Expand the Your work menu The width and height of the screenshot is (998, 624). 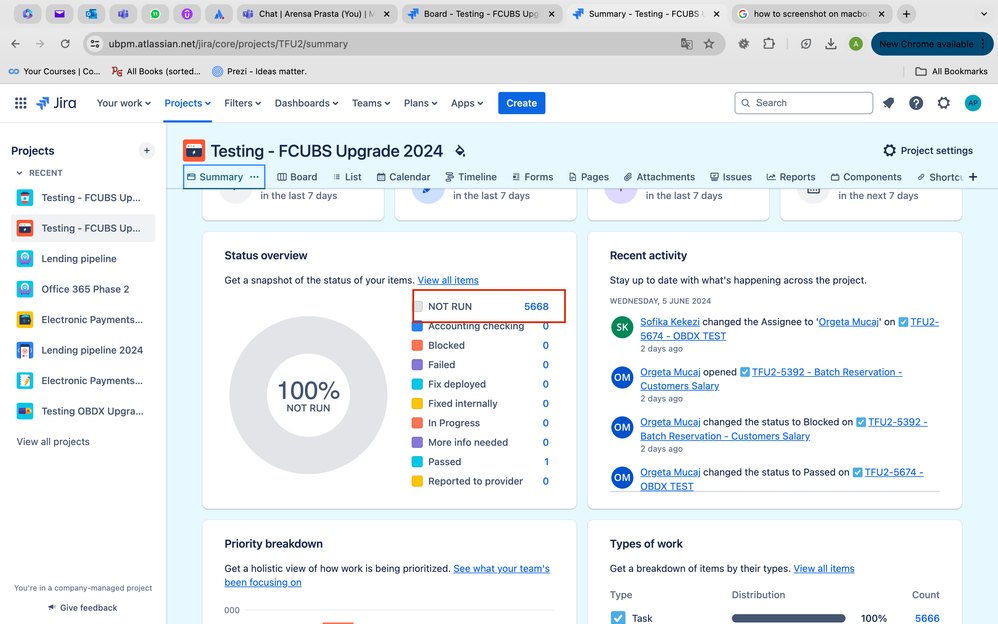pos(123,103)
